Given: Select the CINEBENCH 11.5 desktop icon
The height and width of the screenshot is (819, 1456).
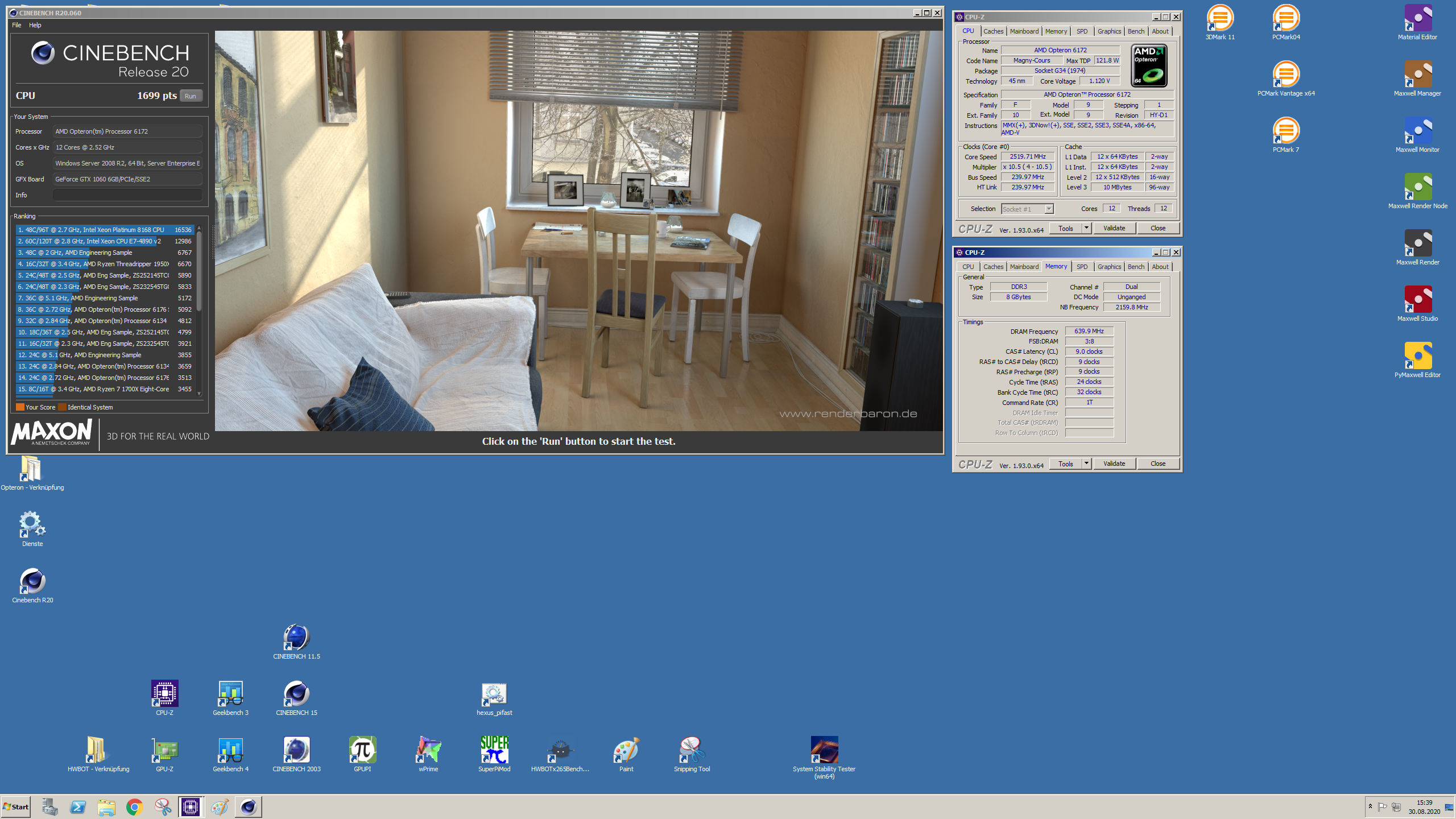Looking at the screenshot, I should [x=296, y=642].
